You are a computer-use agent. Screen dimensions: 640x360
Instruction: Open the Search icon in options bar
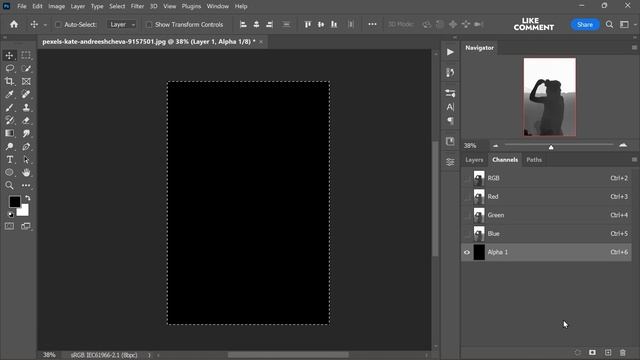609,24
